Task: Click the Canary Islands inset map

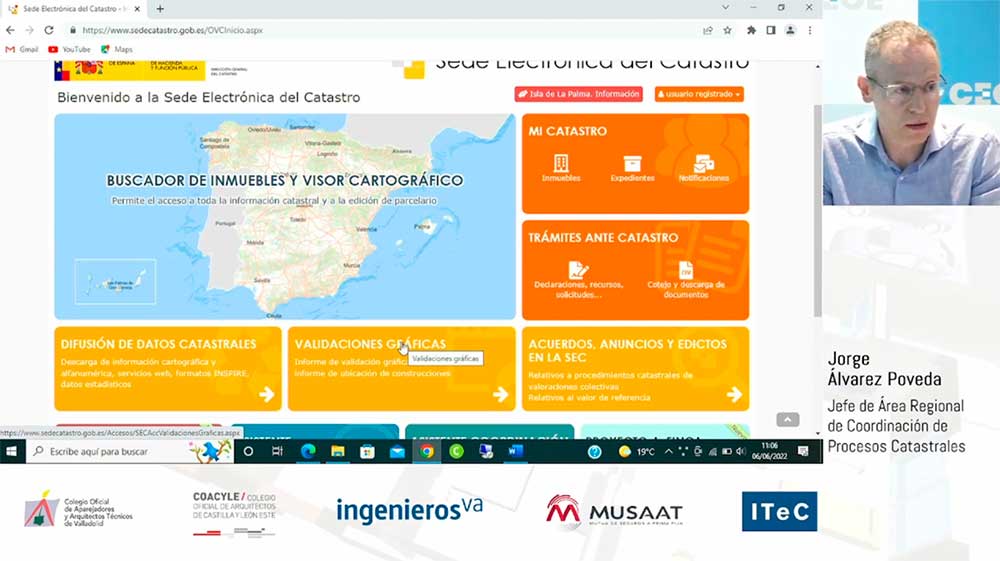Action: [x=115, y=281]
